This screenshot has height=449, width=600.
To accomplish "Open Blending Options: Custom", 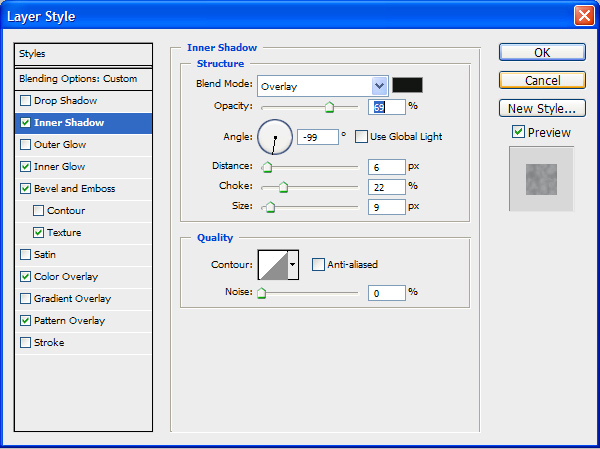I will coord(83,79).
